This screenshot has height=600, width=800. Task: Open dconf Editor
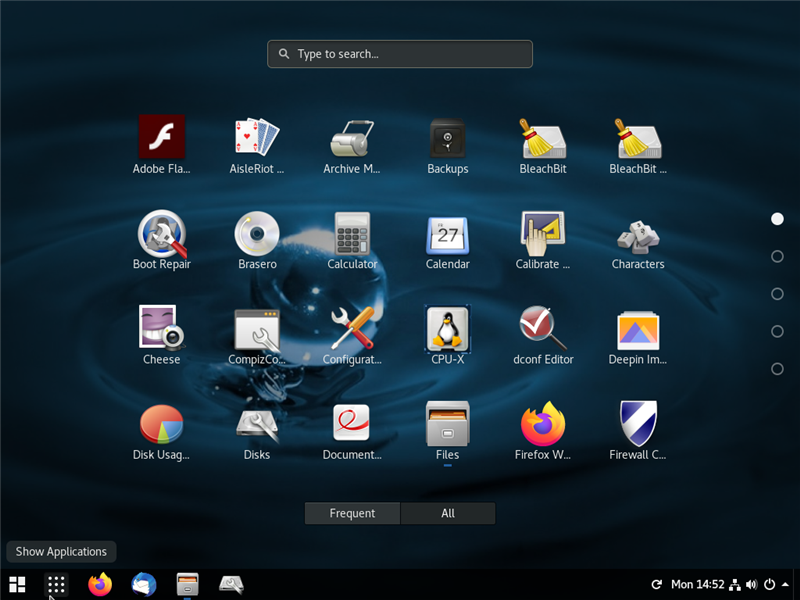[x=543, y=335]
